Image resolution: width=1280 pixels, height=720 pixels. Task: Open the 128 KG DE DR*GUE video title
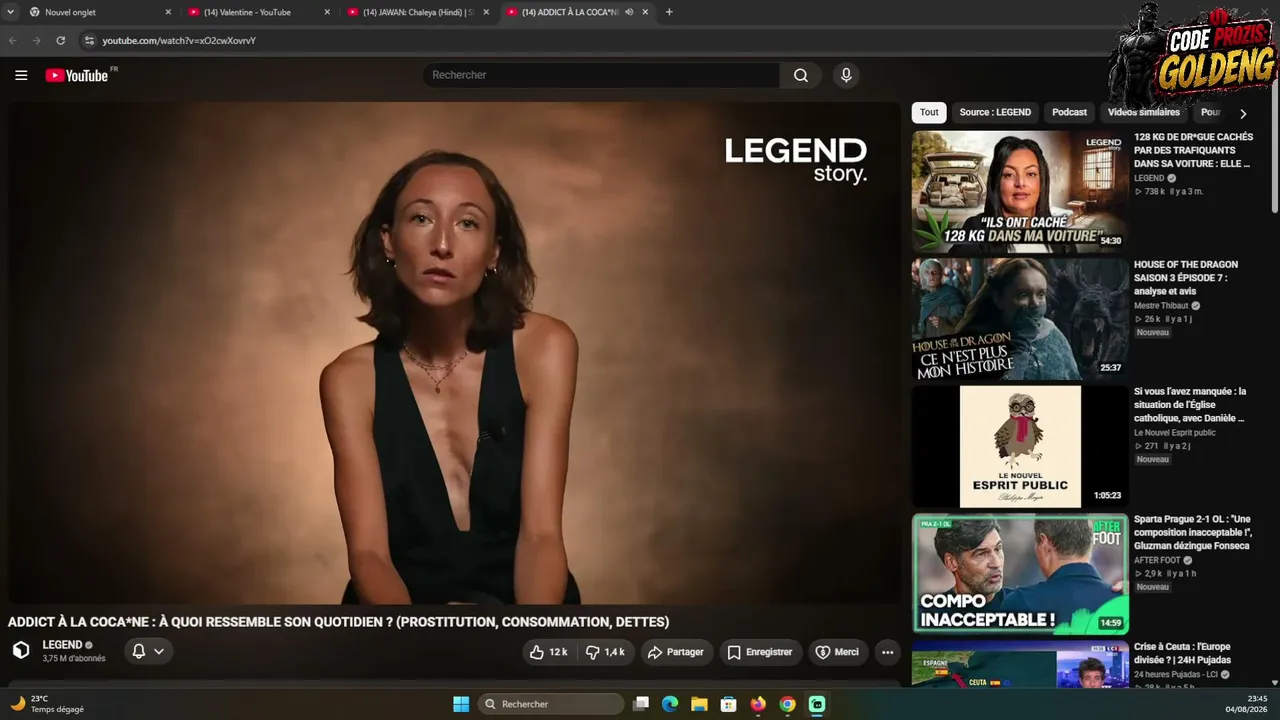1194,150
